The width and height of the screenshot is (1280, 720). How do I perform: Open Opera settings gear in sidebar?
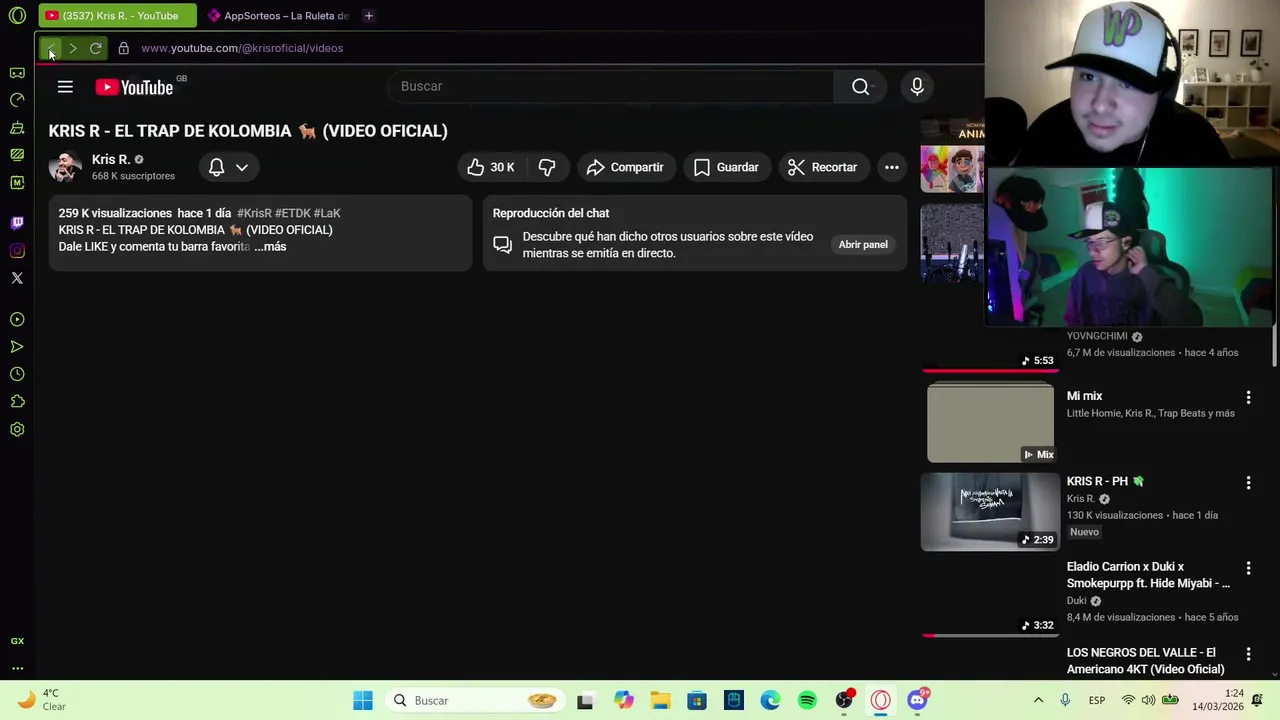pos(17,429)
